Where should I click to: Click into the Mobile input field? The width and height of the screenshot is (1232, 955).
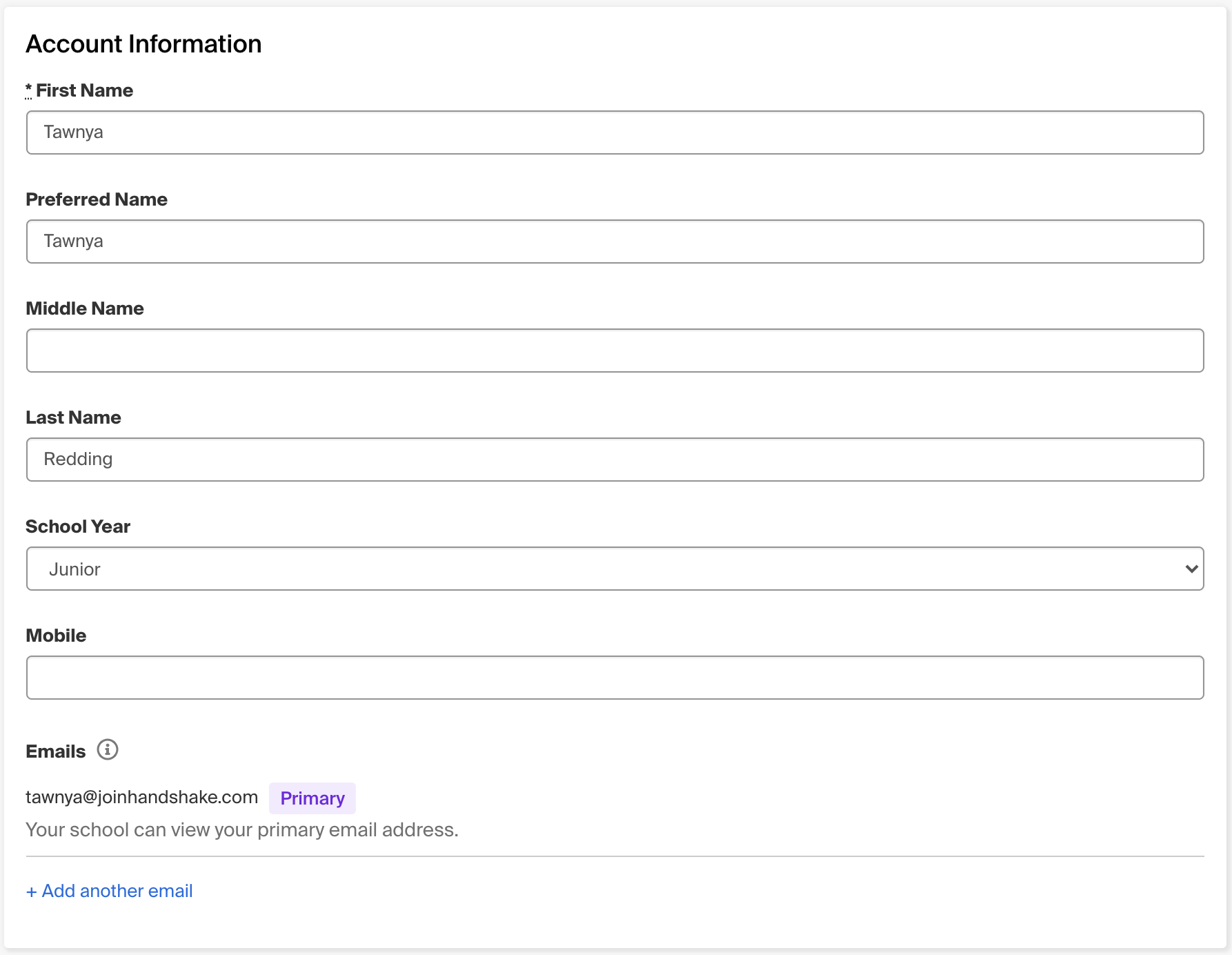coord(615,678)
